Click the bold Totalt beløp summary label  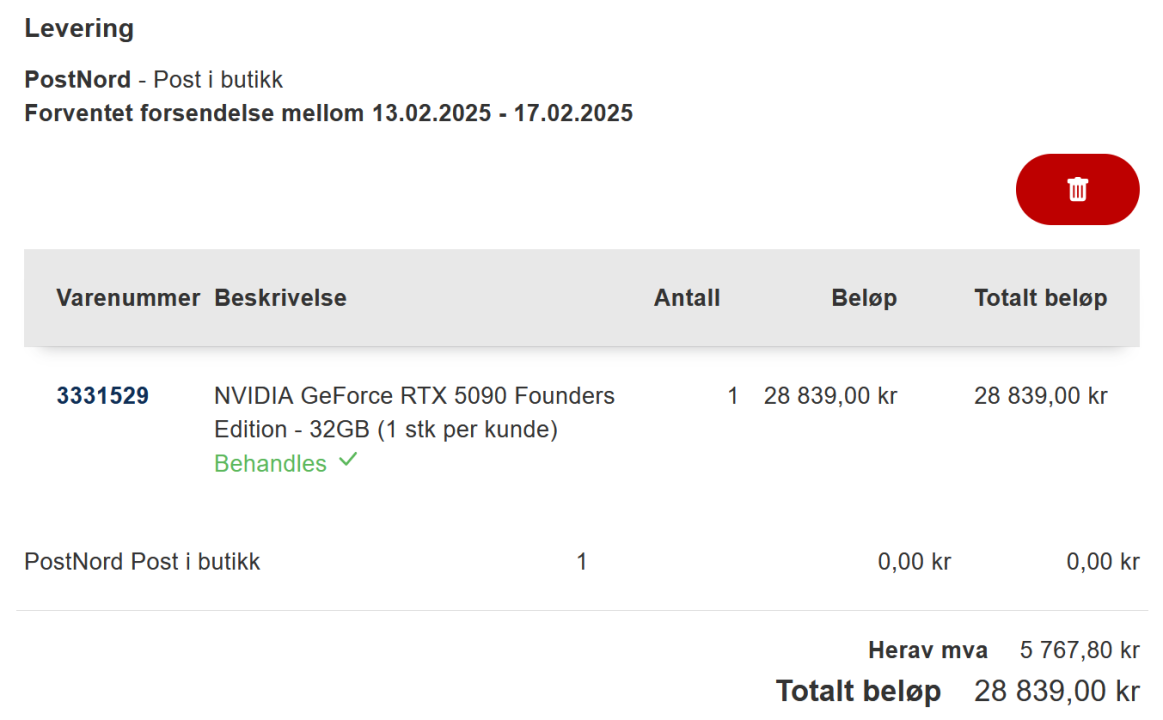click(858, 691)
